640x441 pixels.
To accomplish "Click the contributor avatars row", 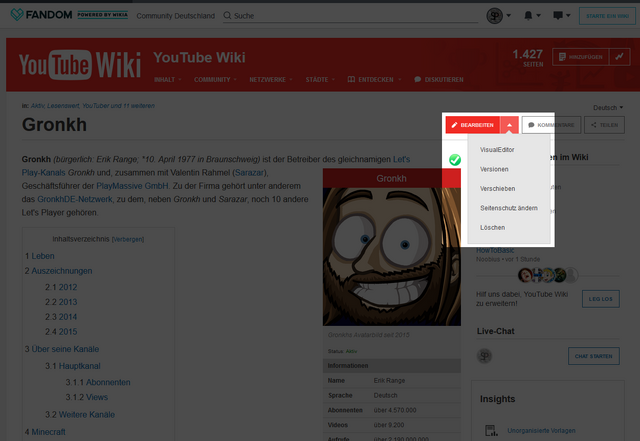I will tap(548, 275).
